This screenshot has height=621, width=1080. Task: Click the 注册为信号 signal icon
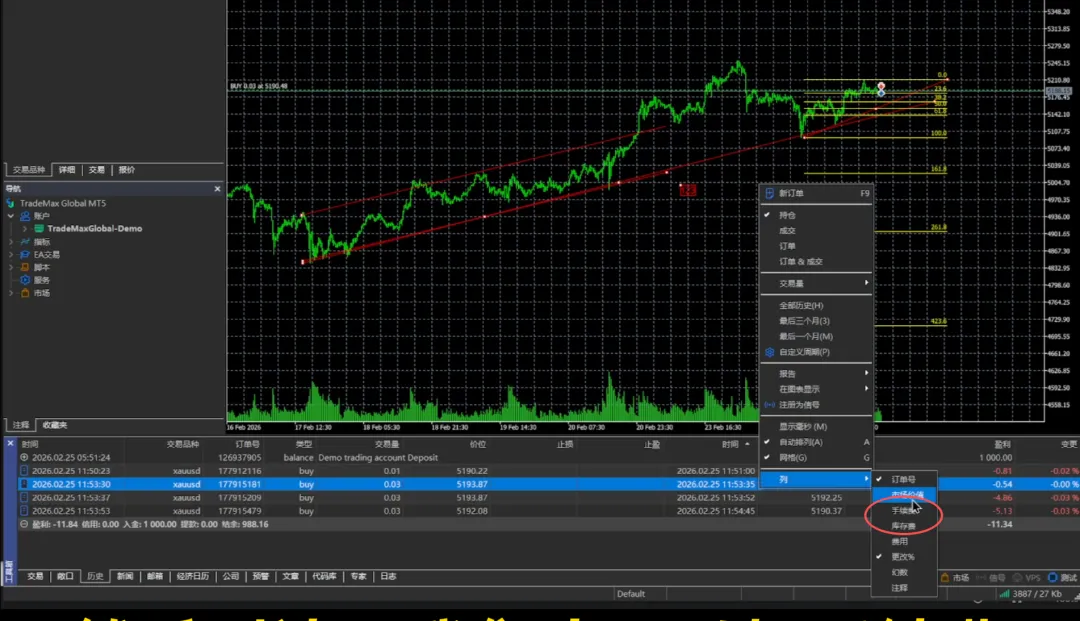(x=769, y=405)
